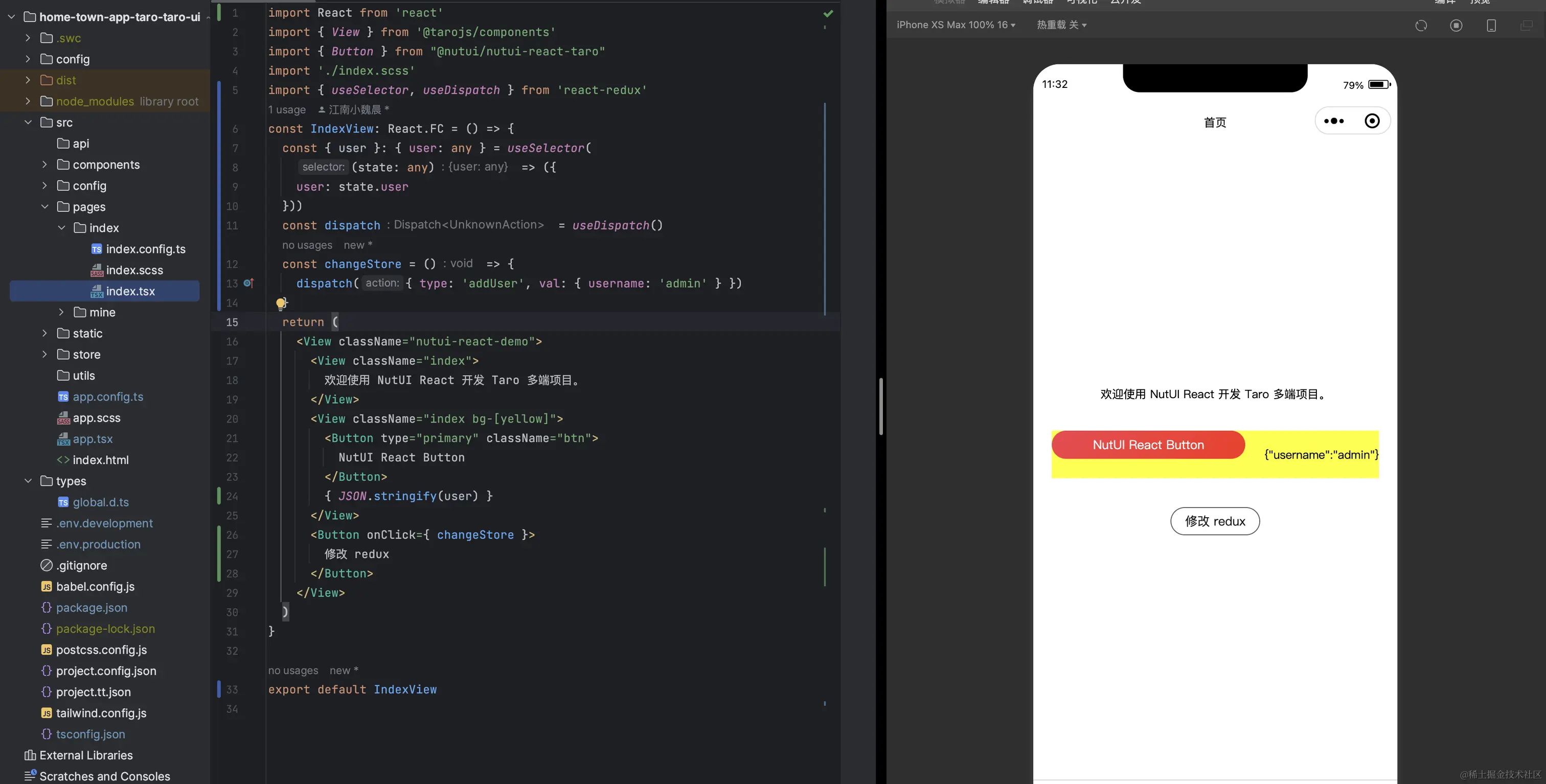Select index.scss in the project tree

coord(134,270)
